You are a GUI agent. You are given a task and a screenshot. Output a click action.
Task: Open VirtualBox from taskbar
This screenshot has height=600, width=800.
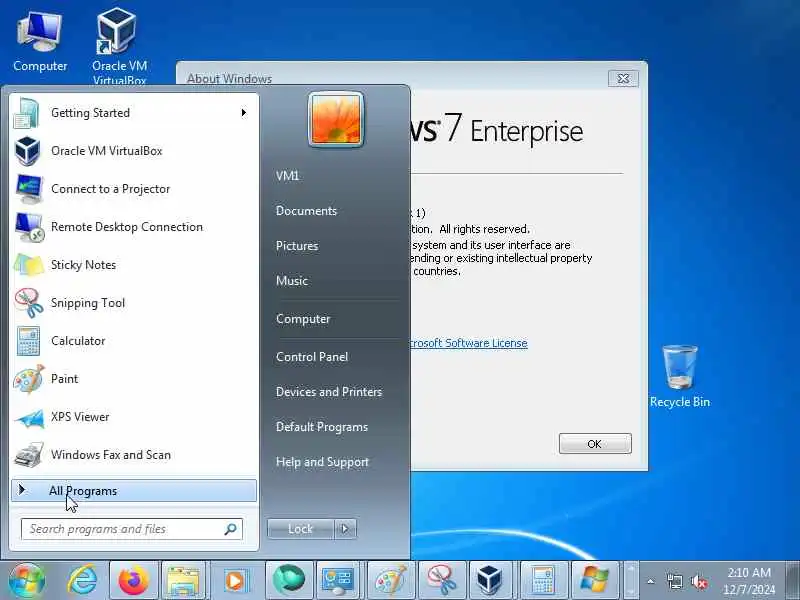click(491, 580)
